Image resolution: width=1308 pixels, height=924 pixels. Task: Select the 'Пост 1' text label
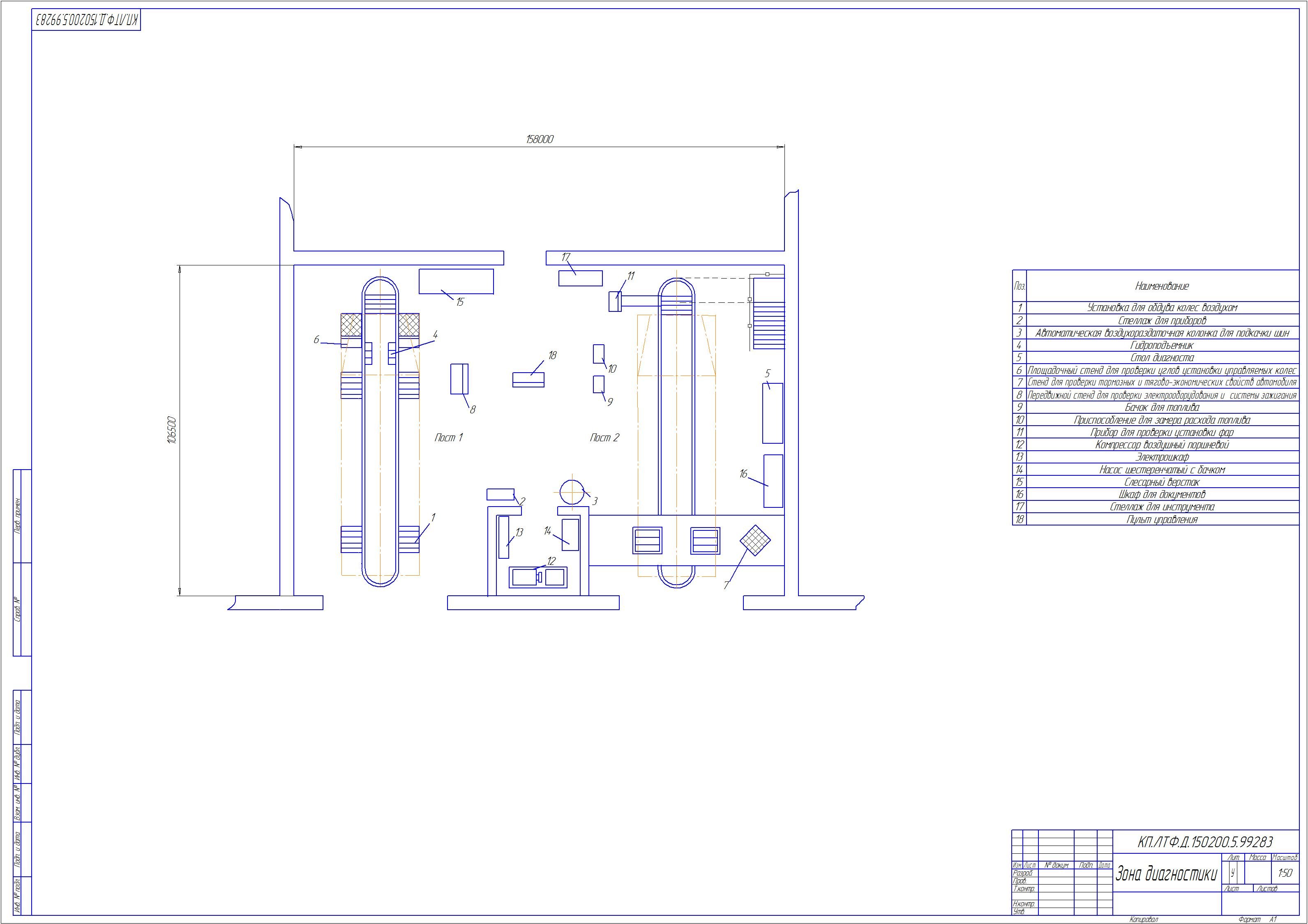pos(448,438)
